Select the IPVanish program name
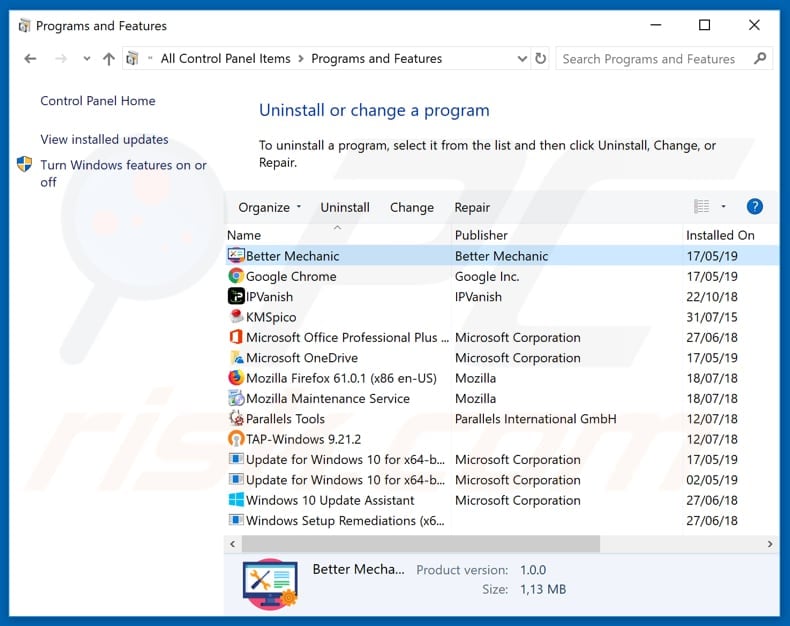The image size is (790, 626). click(x=269, y=297)
